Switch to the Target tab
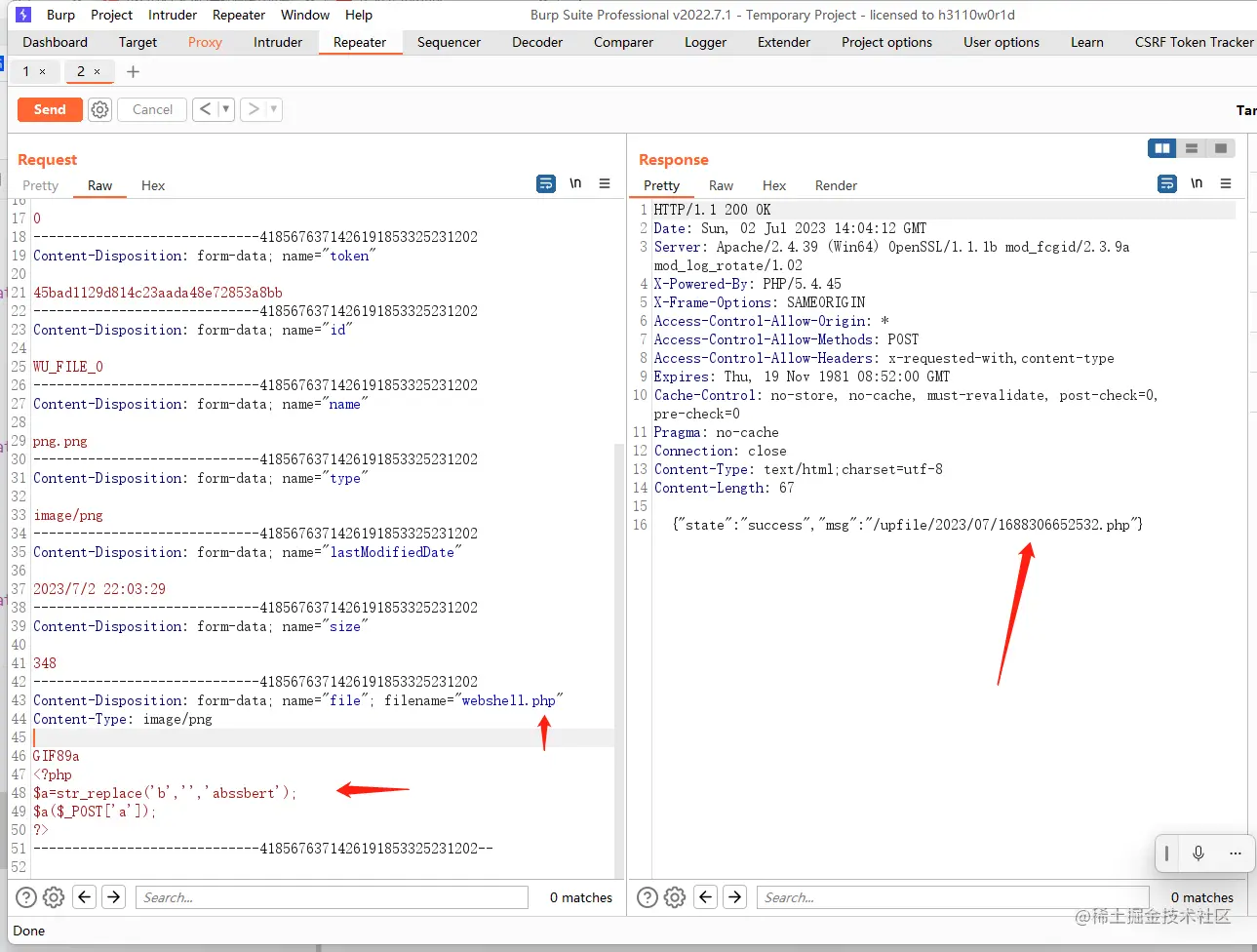 pyautogui.click(x=138, y=42)
